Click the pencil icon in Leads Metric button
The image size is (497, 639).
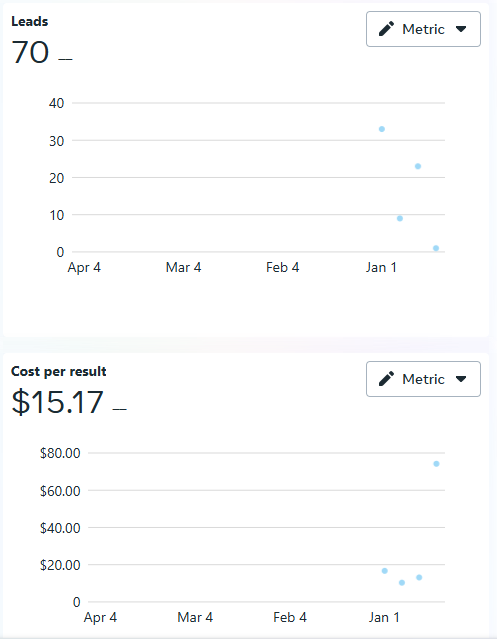click(386, 29)
